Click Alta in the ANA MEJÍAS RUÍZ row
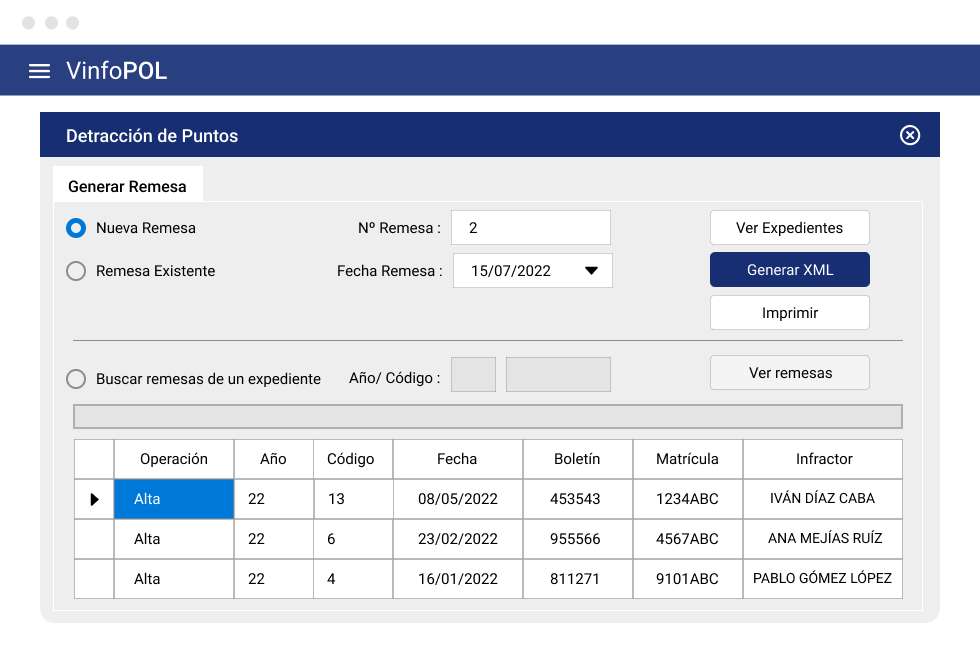 pos(174,539)
